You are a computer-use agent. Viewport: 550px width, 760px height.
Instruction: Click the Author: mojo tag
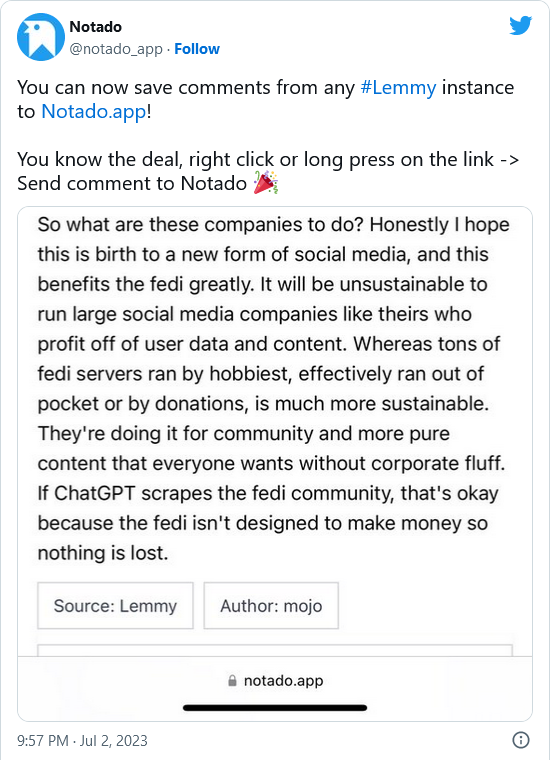pos(271,605)
